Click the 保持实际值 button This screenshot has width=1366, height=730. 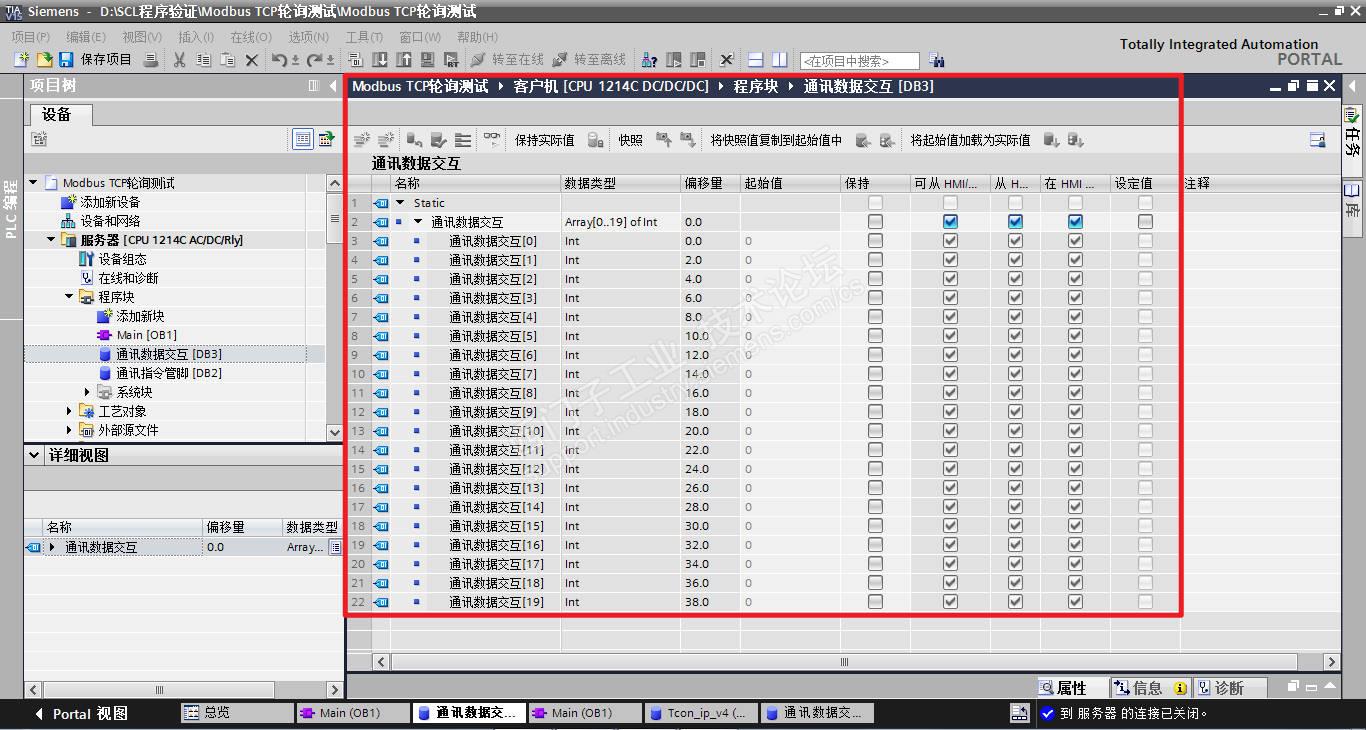coord(544,140)
